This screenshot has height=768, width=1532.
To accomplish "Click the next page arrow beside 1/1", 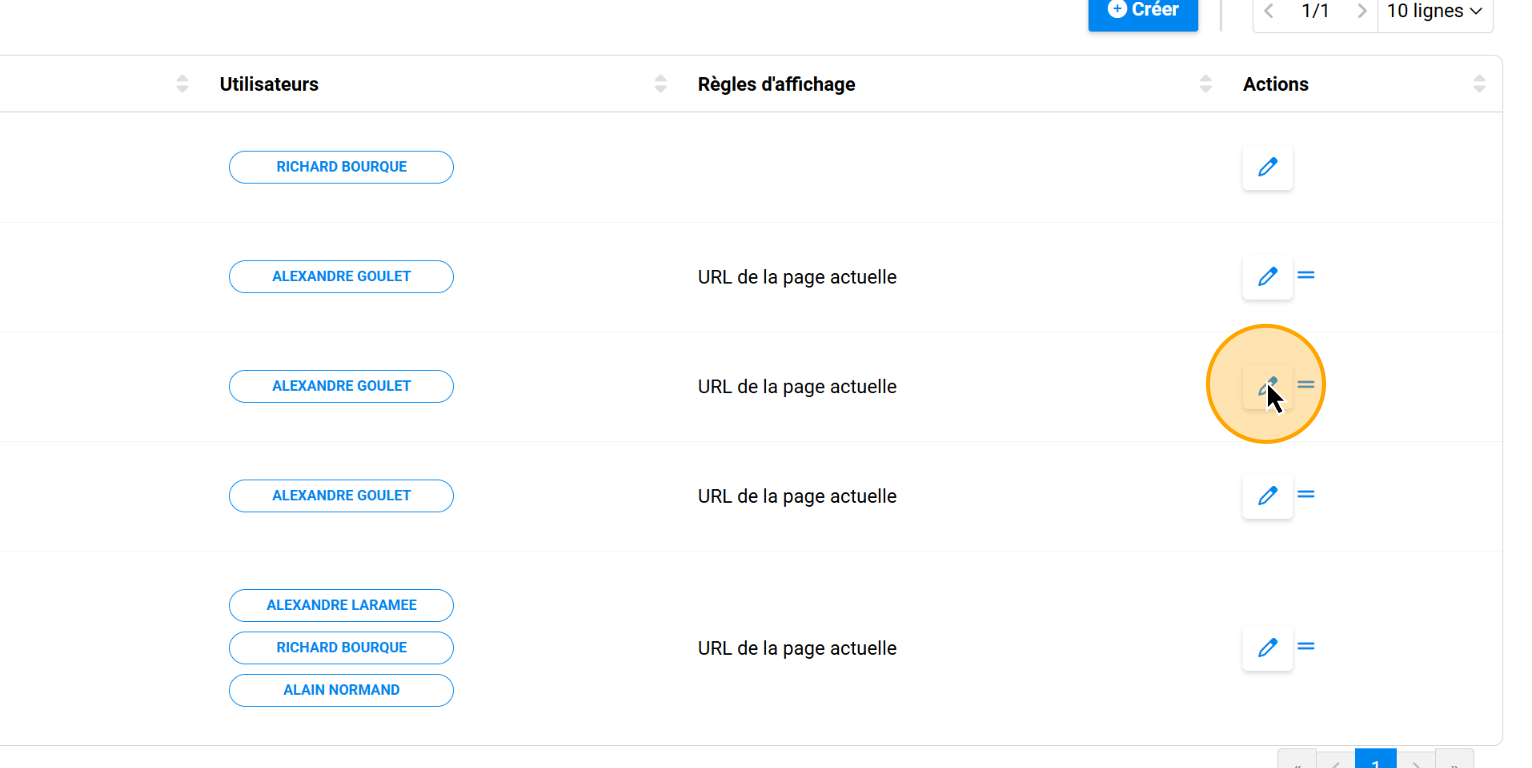I will click(x=1361, y=12).
